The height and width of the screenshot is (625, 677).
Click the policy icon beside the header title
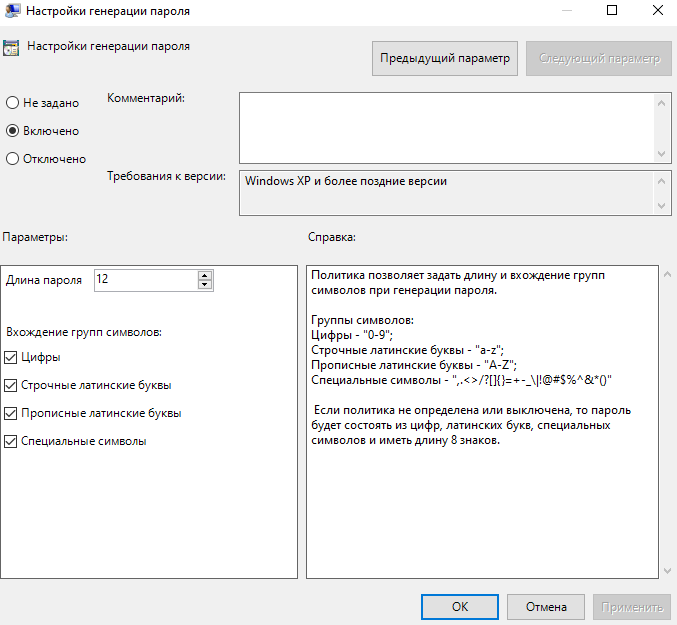coord(10,47)
